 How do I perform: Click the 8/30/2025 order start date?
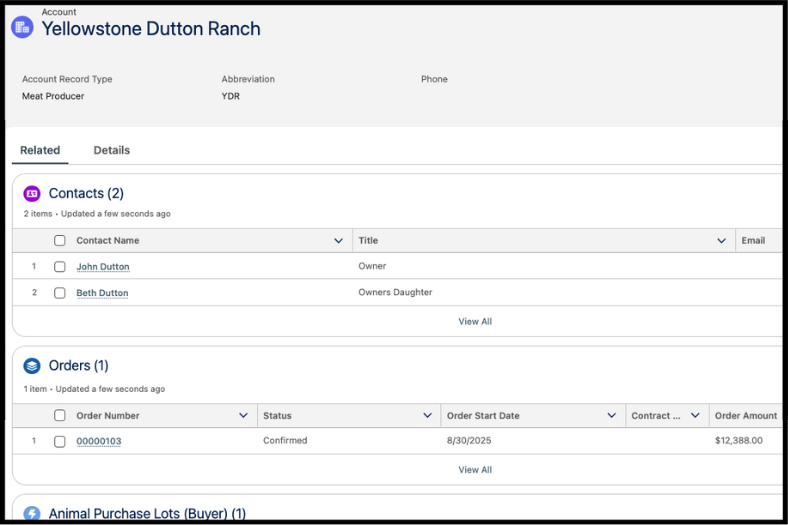pyautogui.click(x=469, y=441)
